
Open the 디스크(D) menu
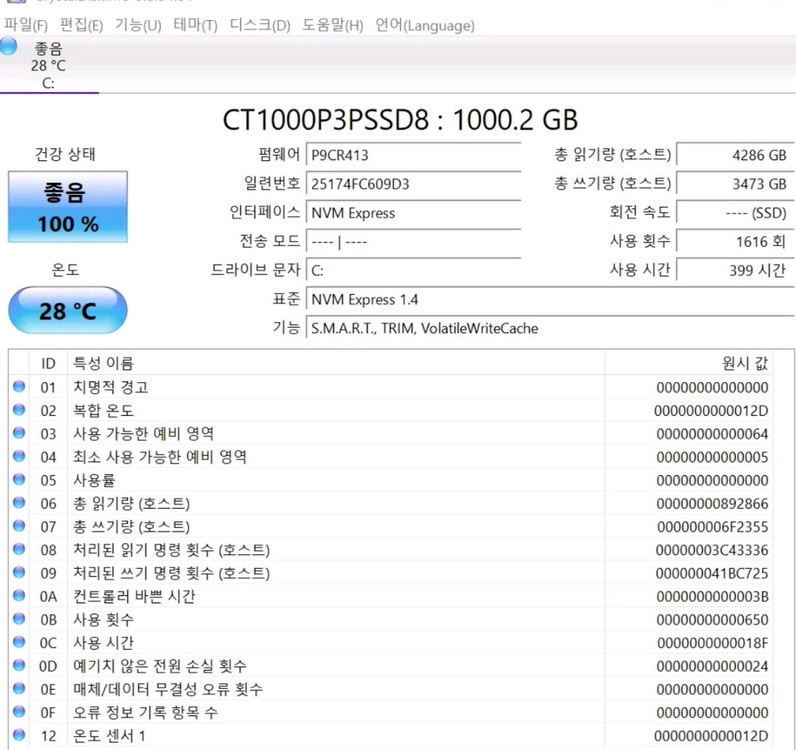tap(259, 25)
